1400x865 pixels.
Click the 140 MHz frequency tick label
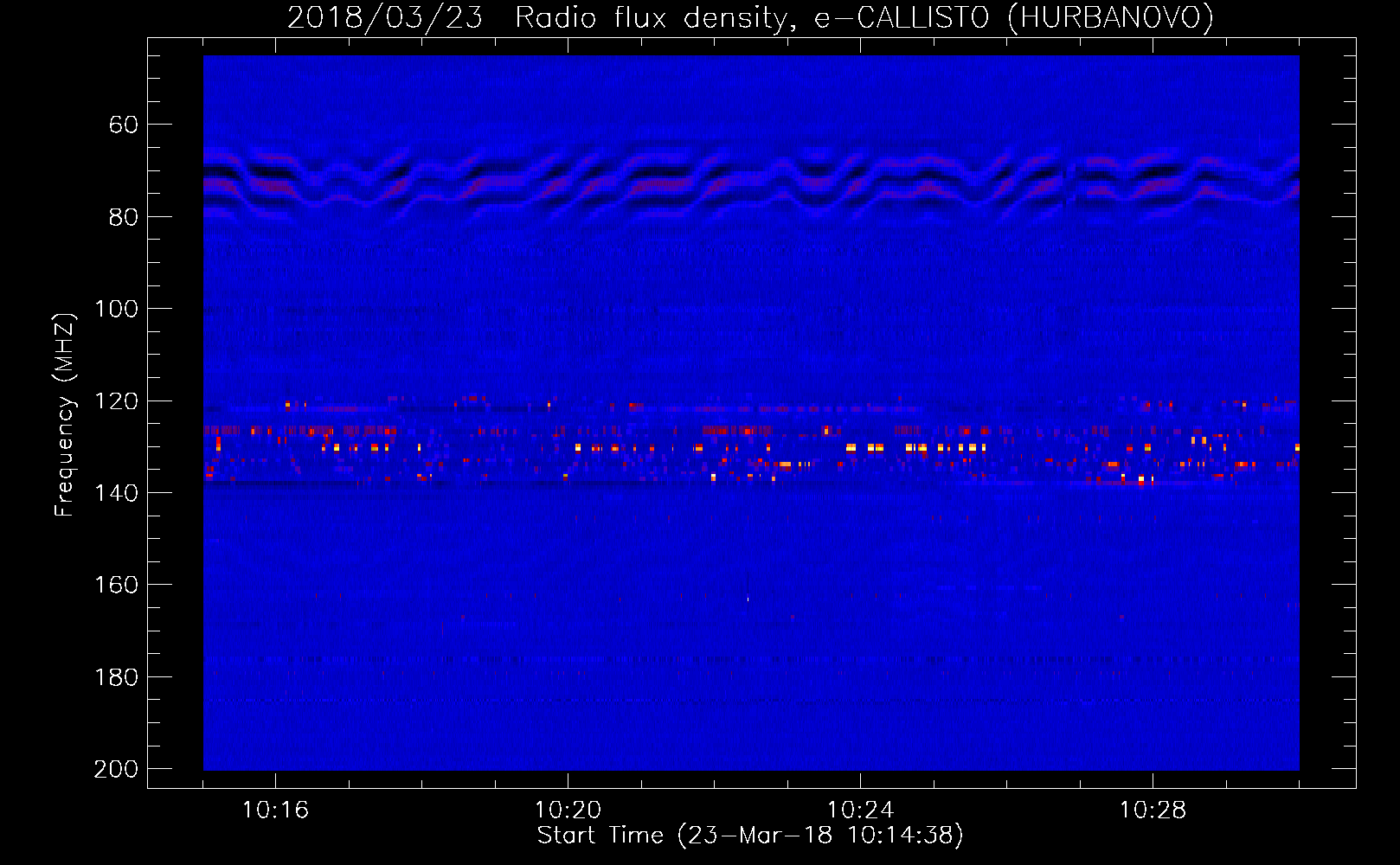pos(116,493)
